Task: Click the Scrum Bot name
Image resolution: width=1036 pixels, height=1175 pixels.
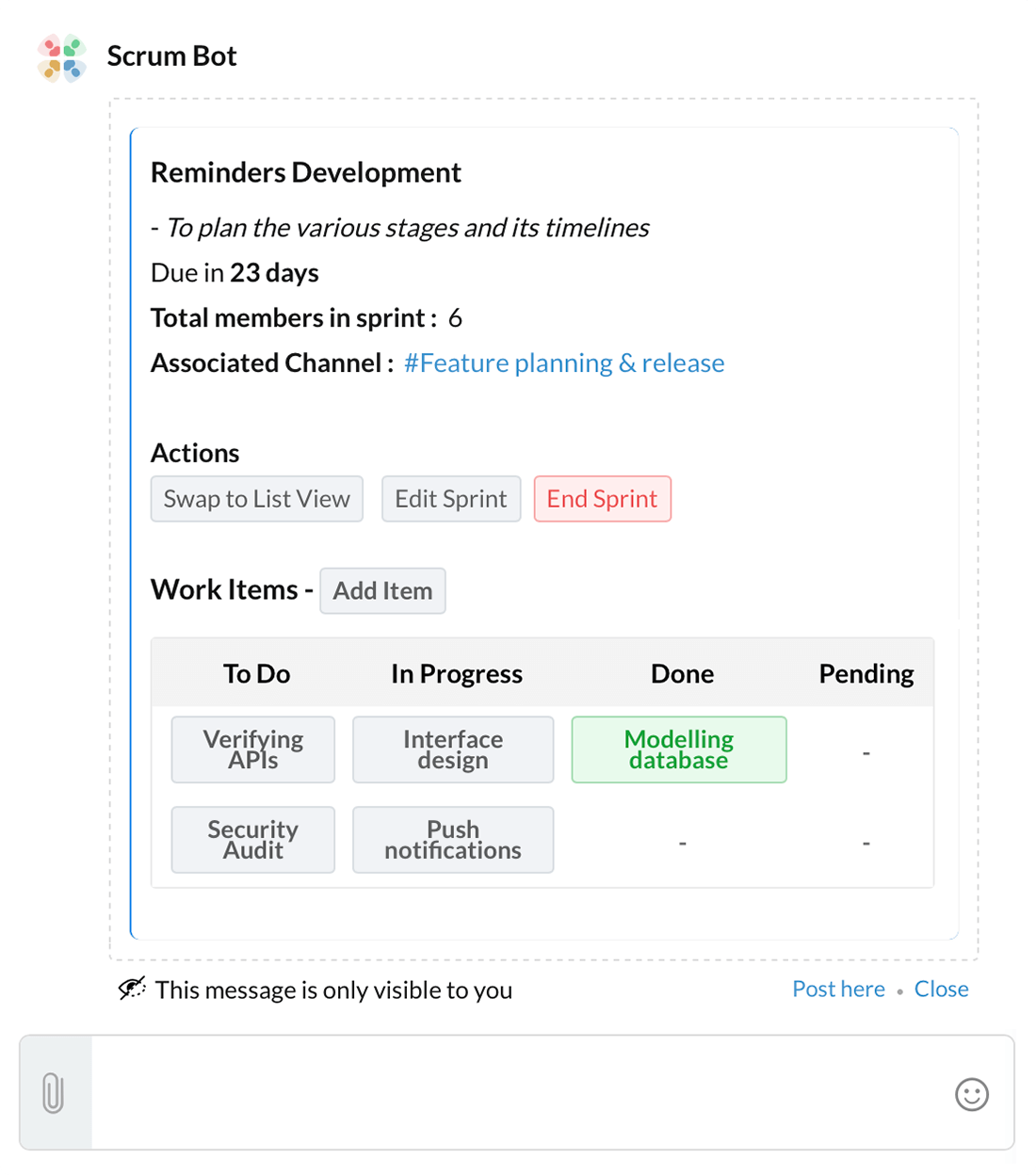Action: coord(171,56)
